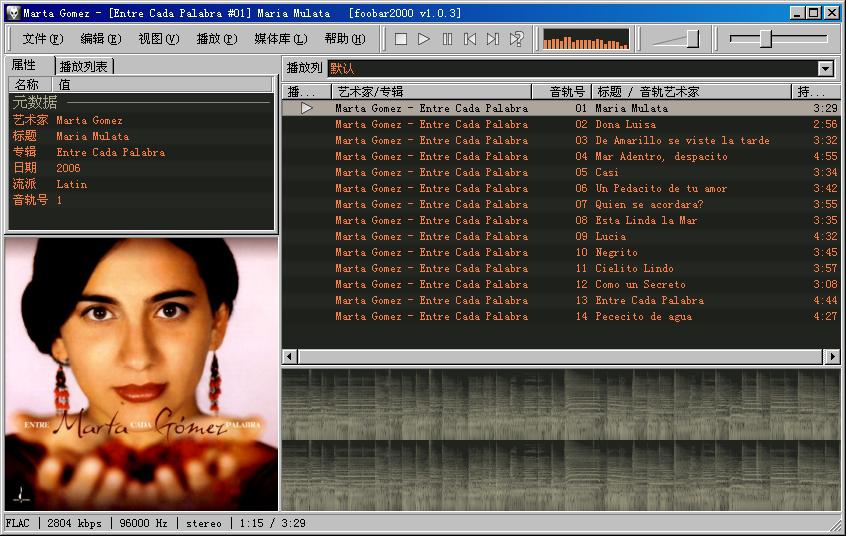Select track 10 Negrito

[561, 252]
